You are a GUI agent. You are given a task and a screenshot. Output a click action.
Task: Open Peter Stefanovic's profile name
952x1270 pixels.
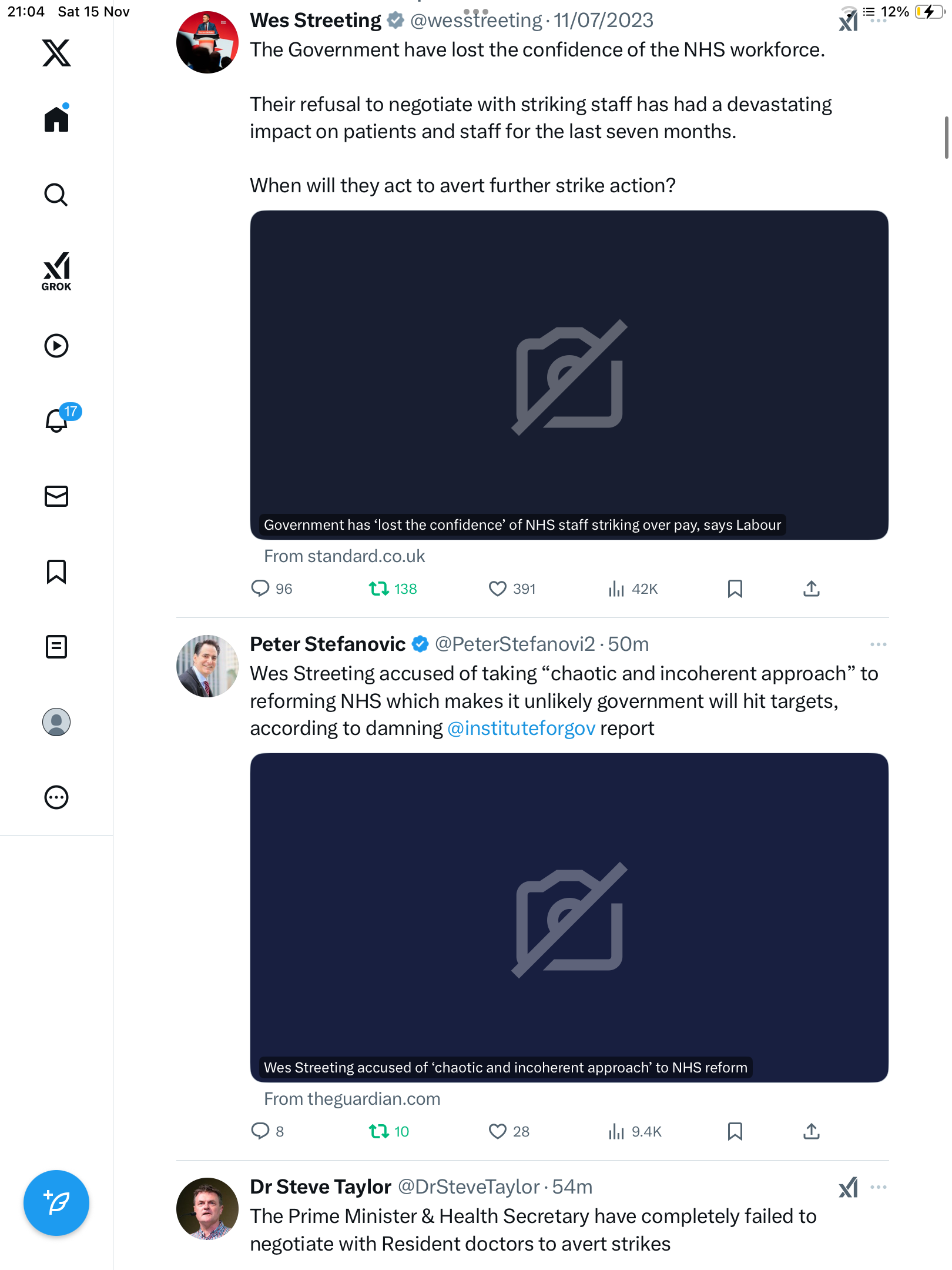(327, 644)
